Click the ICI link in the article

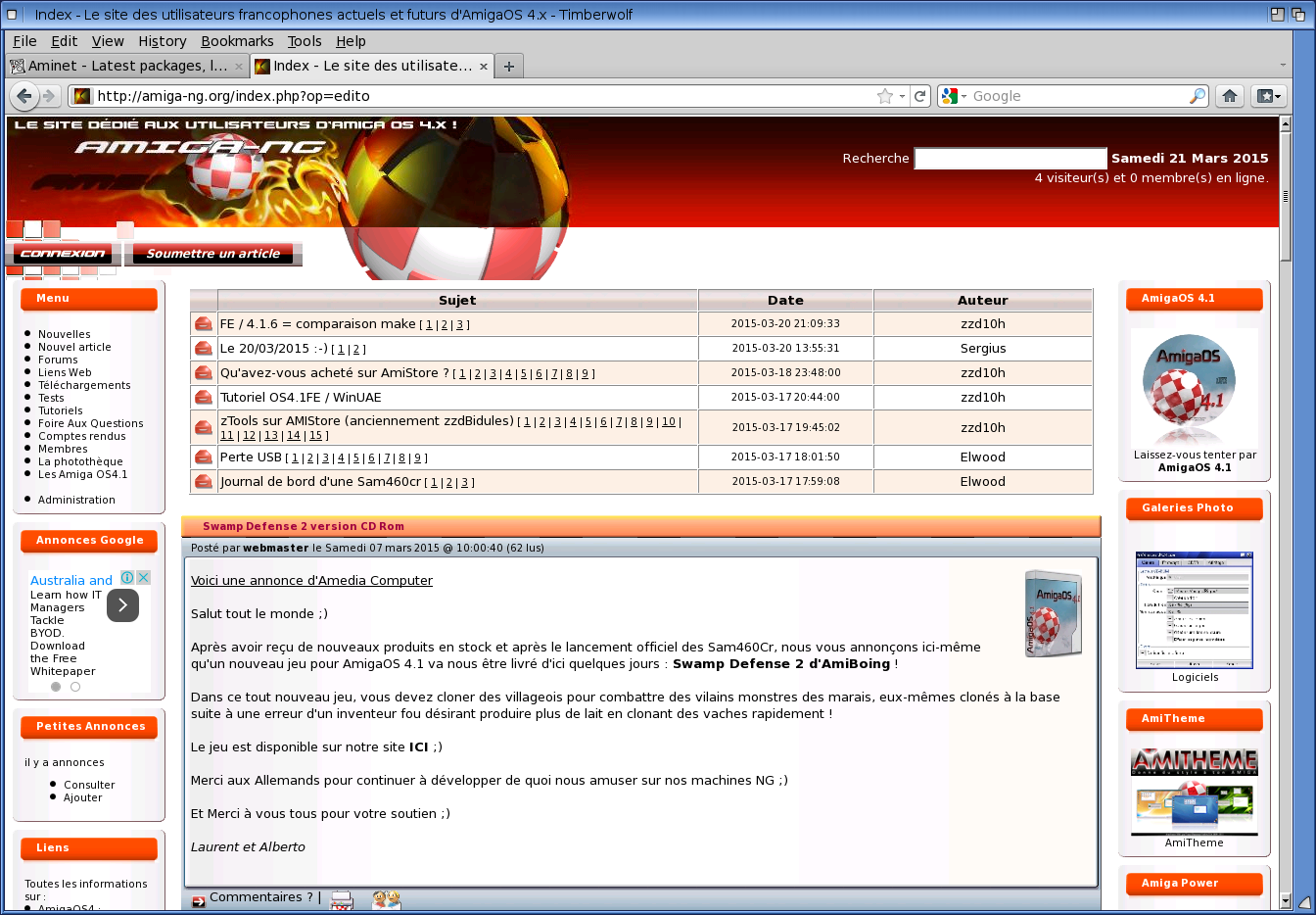[x=419, y=747]
